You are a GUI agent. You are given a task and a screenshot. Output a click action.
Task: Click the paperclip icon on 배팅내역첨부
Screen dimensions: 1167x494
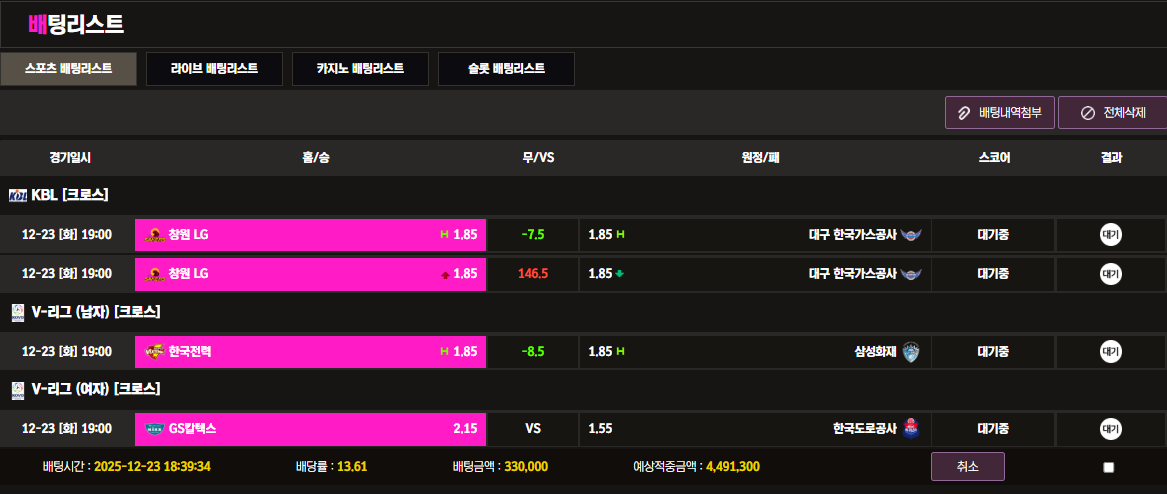(x=964, y=113)
